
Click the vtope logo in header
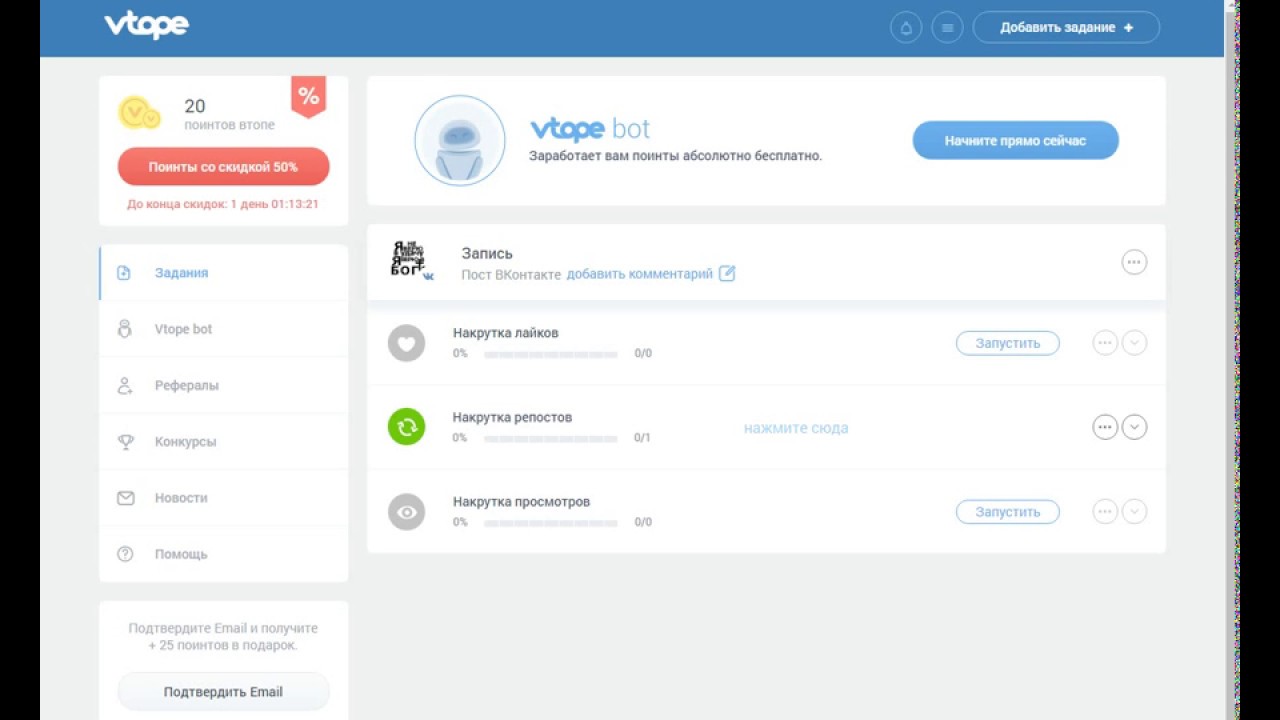click(x=146, y=25)
